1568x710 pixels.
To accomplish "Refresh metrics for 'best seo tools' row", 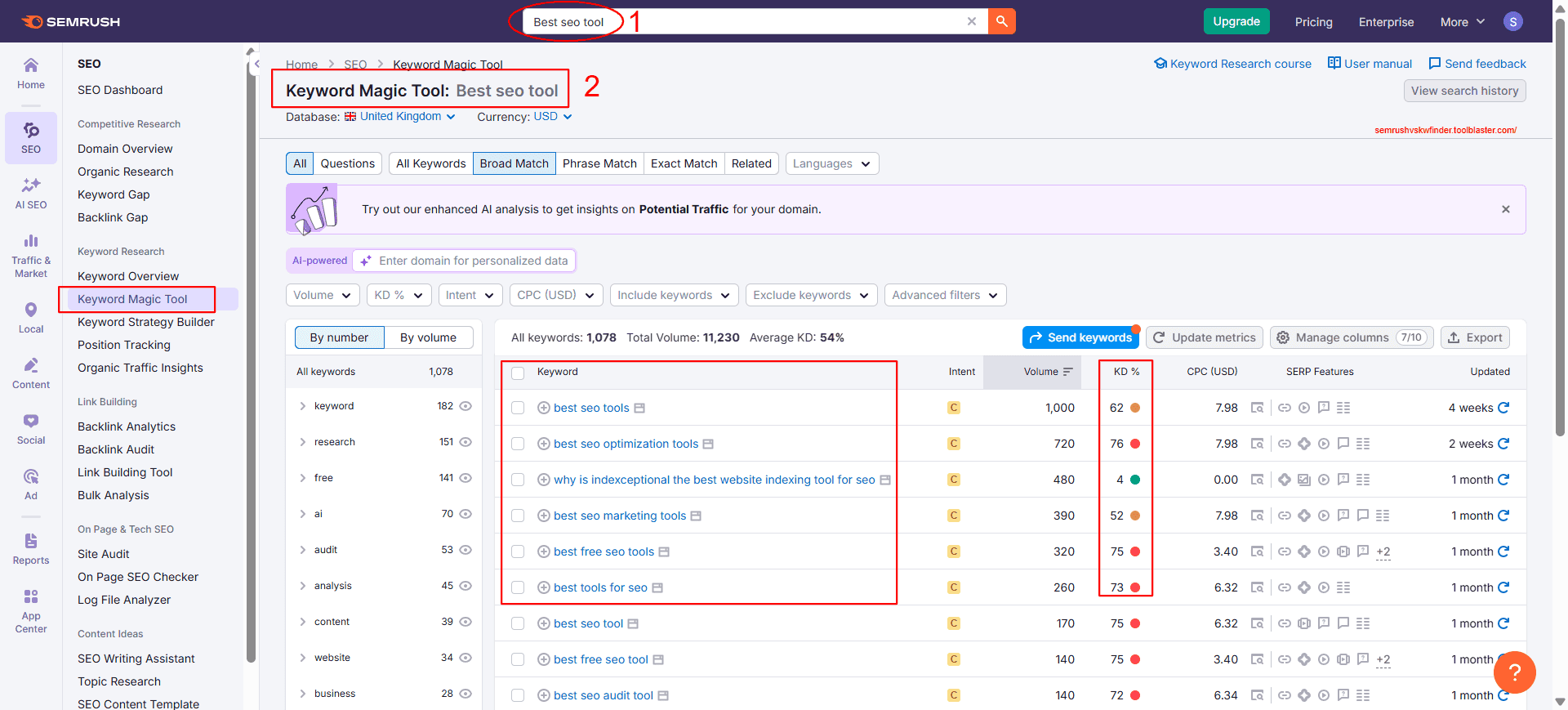I will [1503, 408].
